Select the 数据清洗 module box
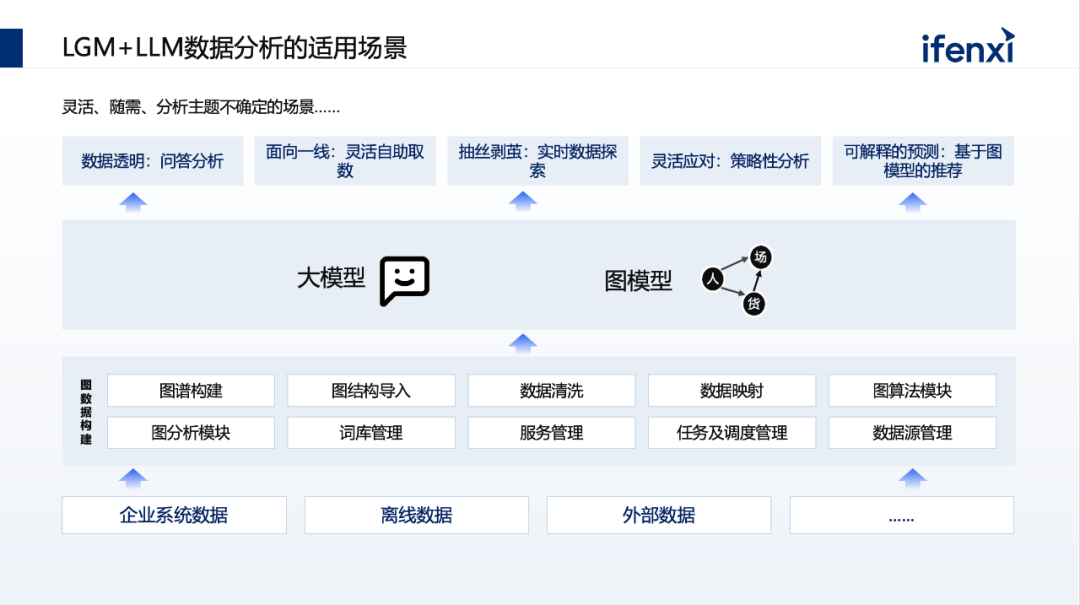 551,391
